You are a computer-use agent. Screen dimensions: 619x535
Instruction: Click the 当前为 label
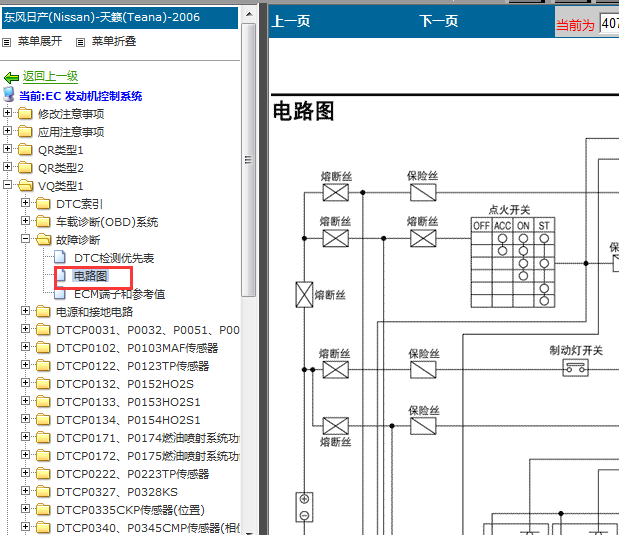pos(575,25)
